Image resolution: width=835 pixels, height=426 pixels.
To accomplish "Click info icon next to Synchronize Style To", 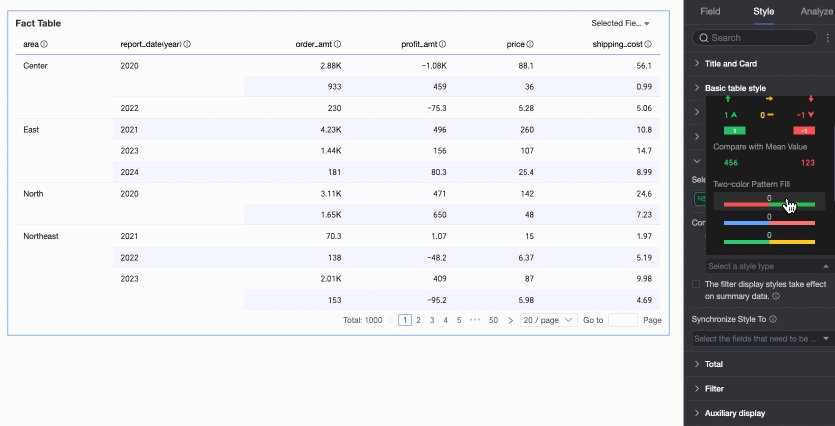I will click(773, 320).
